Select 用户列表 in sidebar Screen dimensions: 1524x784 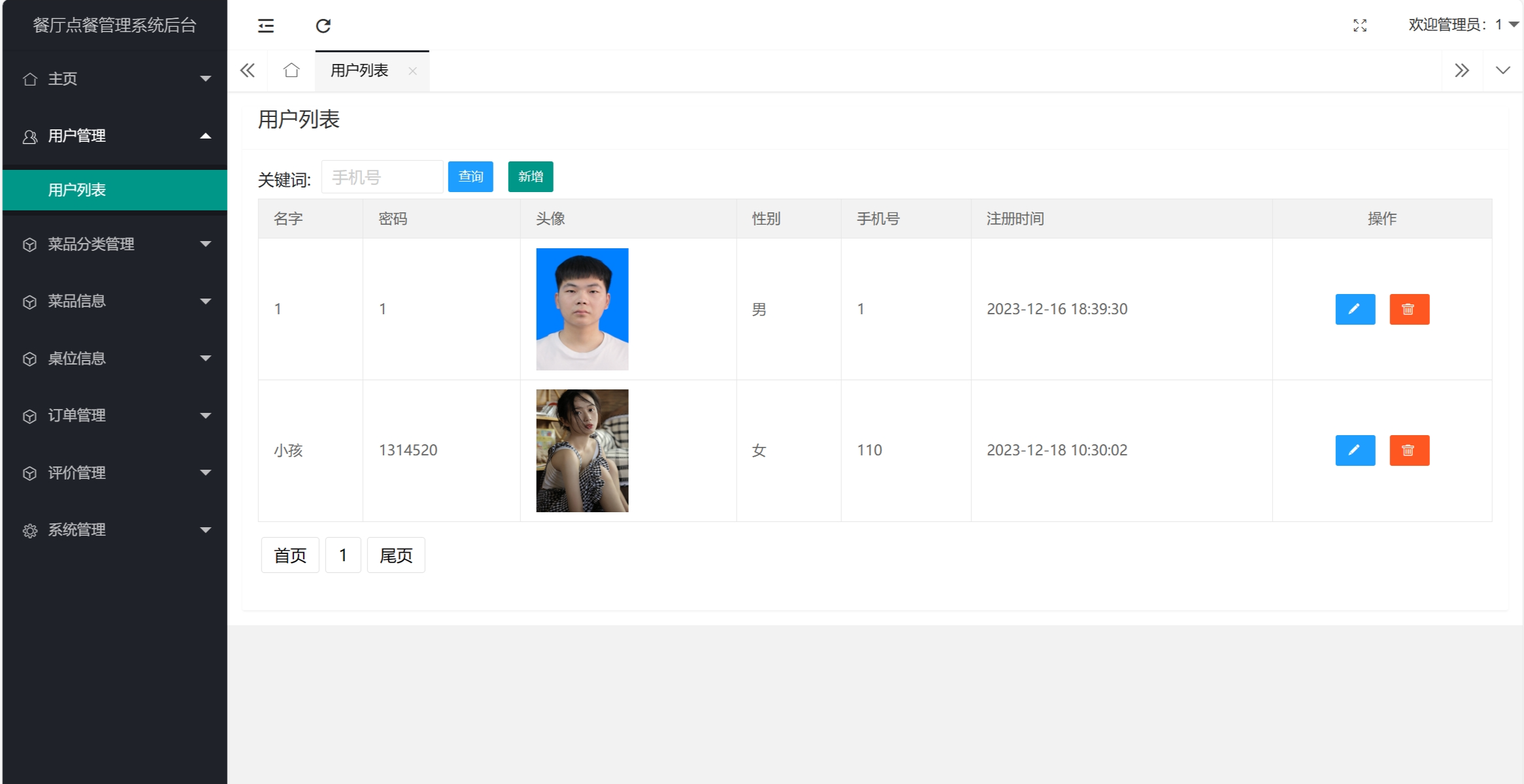pos(114,190)
